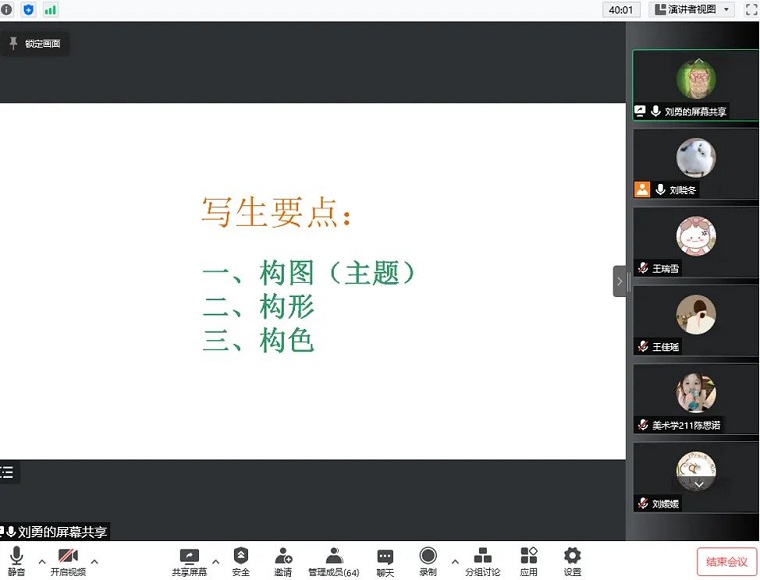760x580 pixels.
Task: Click the red 结束会议 end meeting button
Action: point(727,561)
